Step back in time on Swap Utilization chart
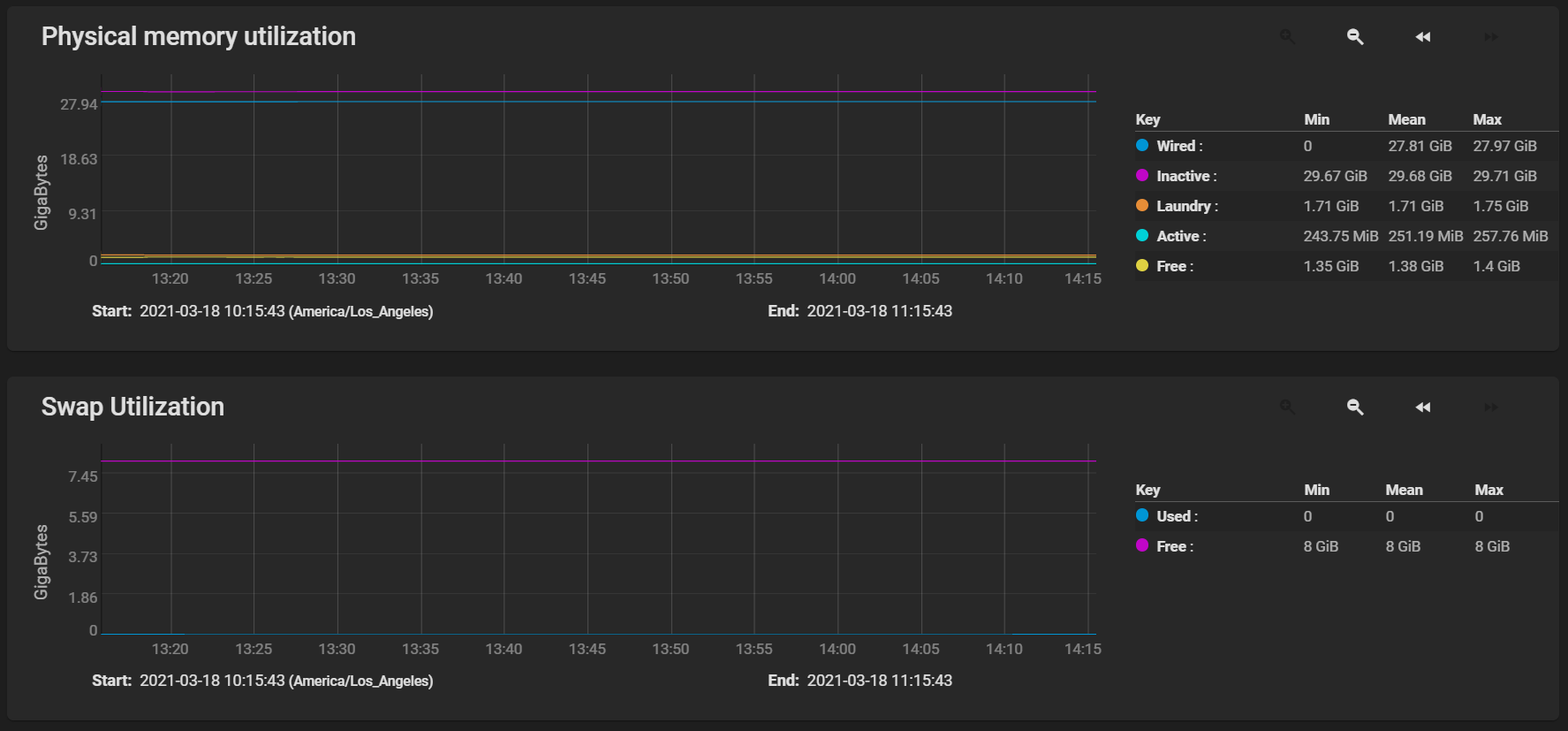The width and height of the screenshot is (1568, 731). (x=1423, y=407)
